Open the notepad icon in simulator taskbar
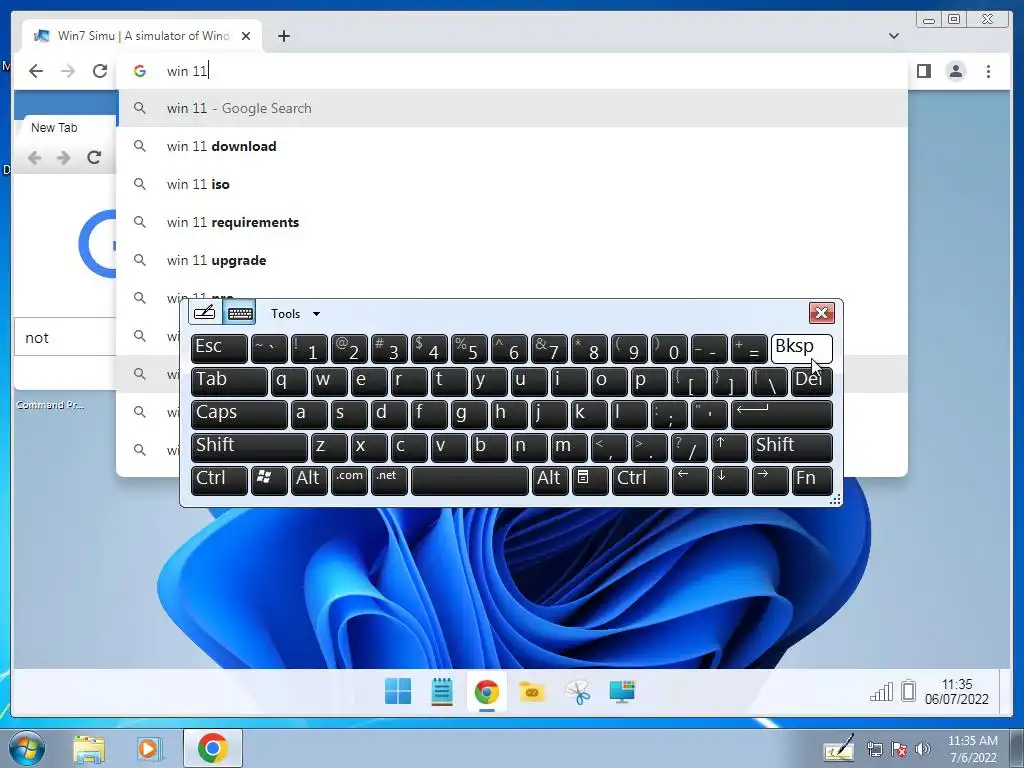The width and height of the screenshot is (1024, 768). [x=442, y=692]
